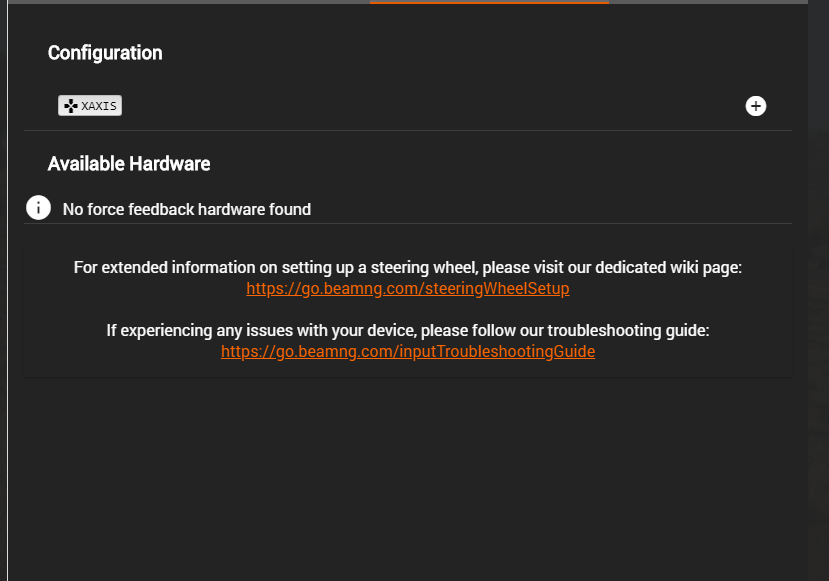
Task: Click the empty panel area below the links
Action: (x=408, y=476)
